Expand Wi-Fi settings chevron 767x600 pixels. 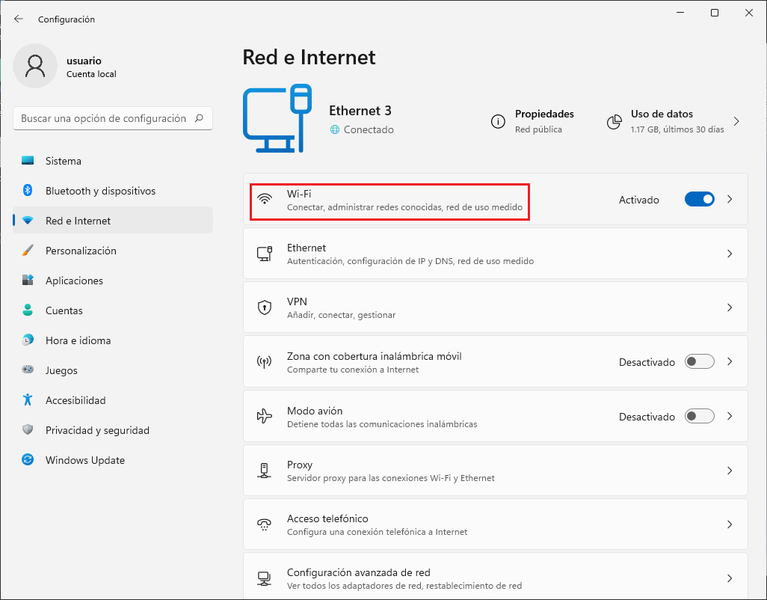click(730, 199)
